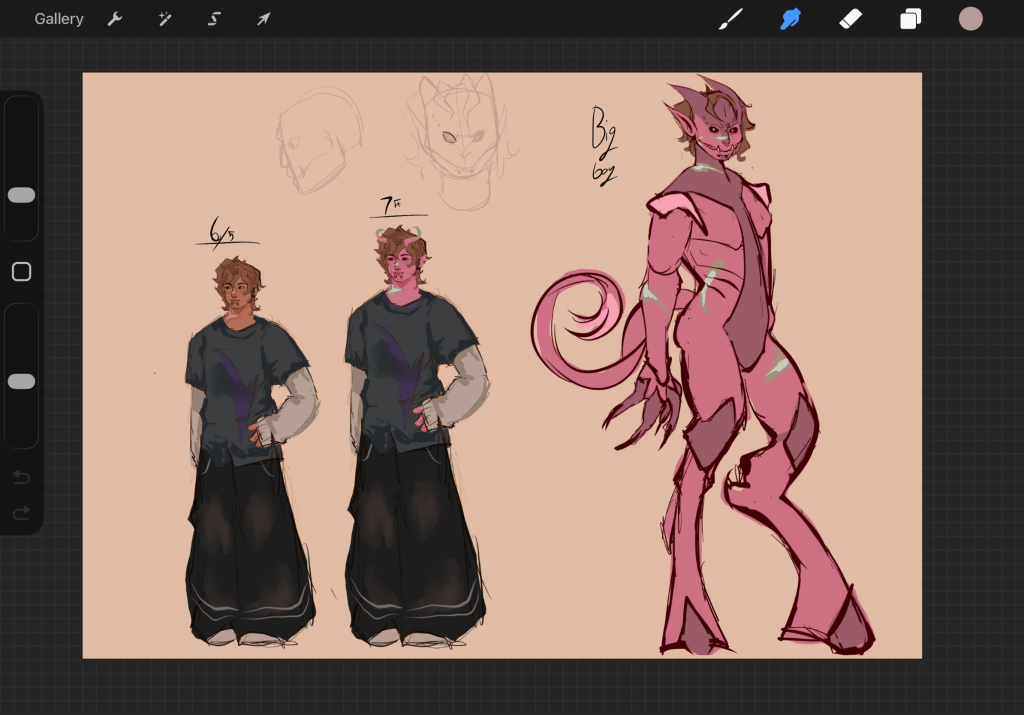The image size is (1024, 715).
Task: Undo the last stroke
Action: pyautogui.click(x=22, y=478)
